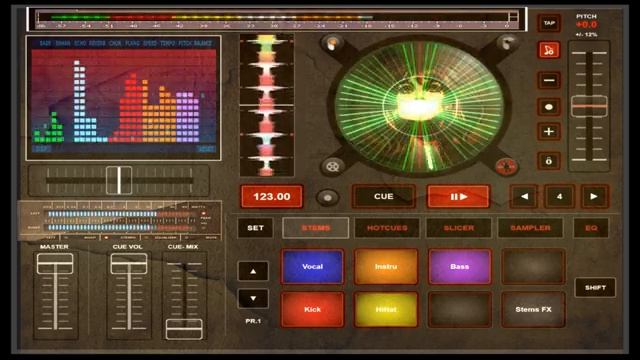Switch to the HOTCUES pad tab
The width and height of the screenshot is (640, 360).
pyautogui.click(x=387, y=228)
